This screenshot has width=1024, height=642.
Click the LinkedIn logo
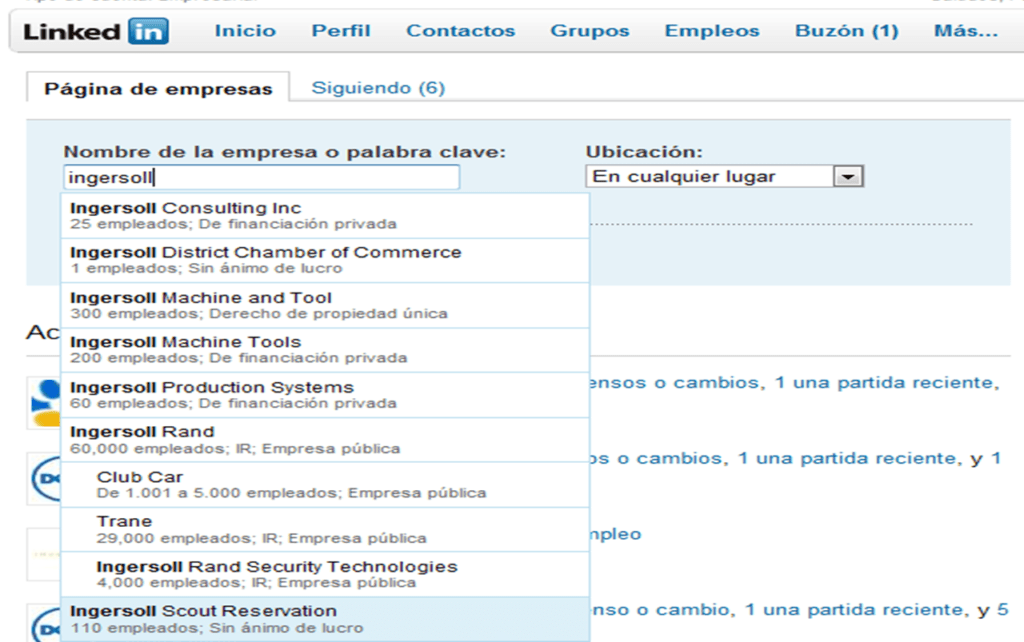click(x=95, y=31)
